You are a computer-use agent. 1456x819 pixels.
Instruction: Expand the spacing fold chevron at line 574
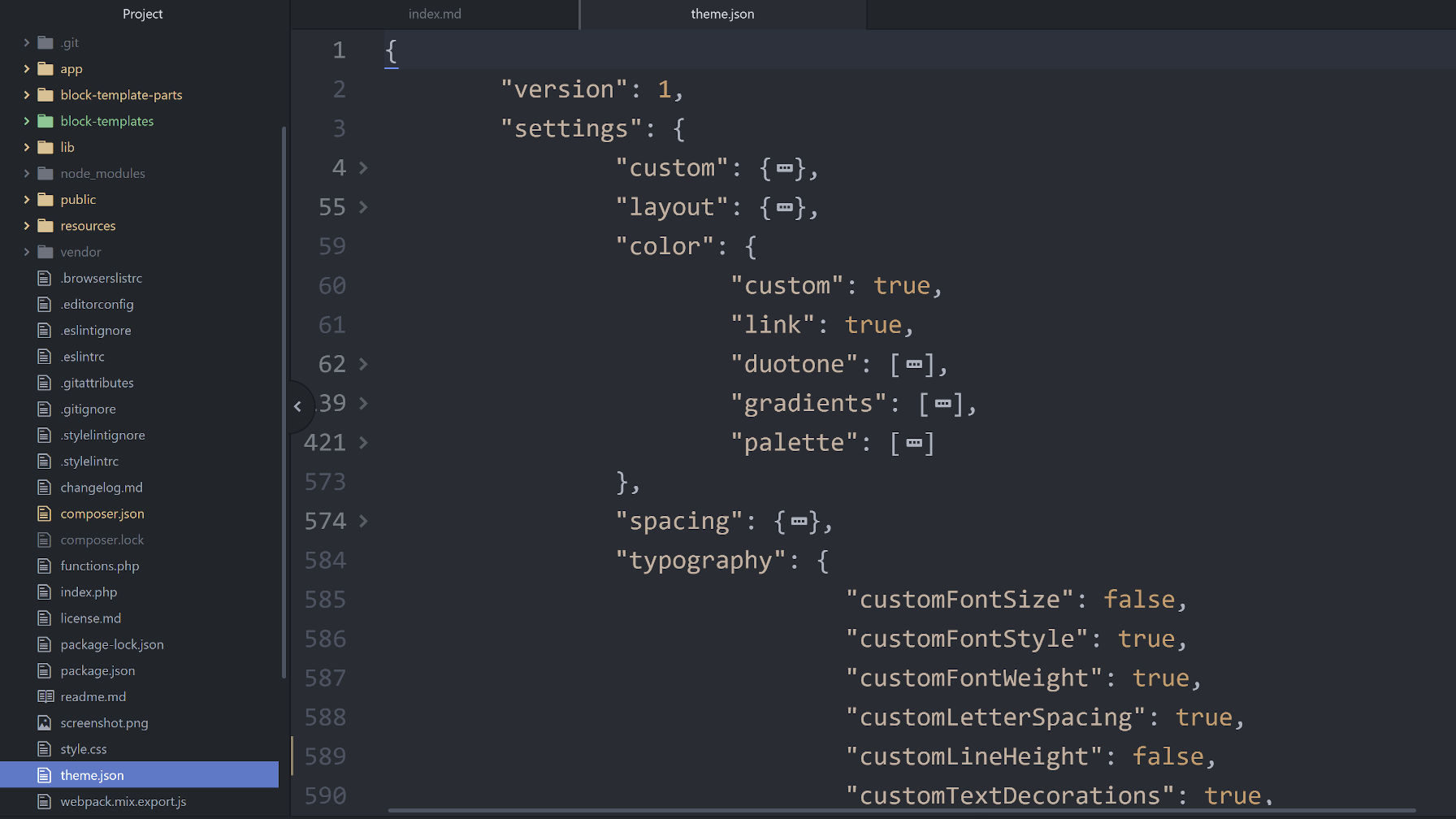tap(363, 521)
